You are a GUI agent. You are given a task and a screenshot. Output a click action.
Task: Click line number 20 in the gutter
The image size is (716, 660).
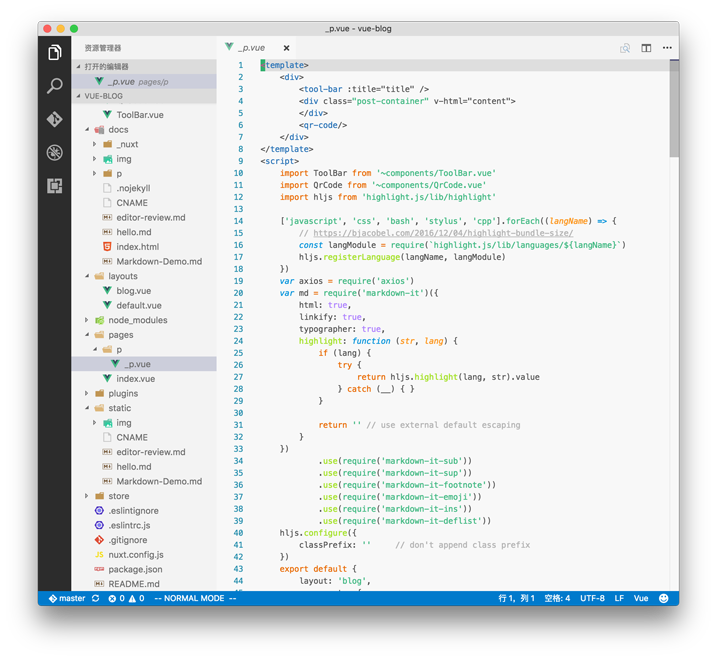pyautogui.click(x=238, y=293)
